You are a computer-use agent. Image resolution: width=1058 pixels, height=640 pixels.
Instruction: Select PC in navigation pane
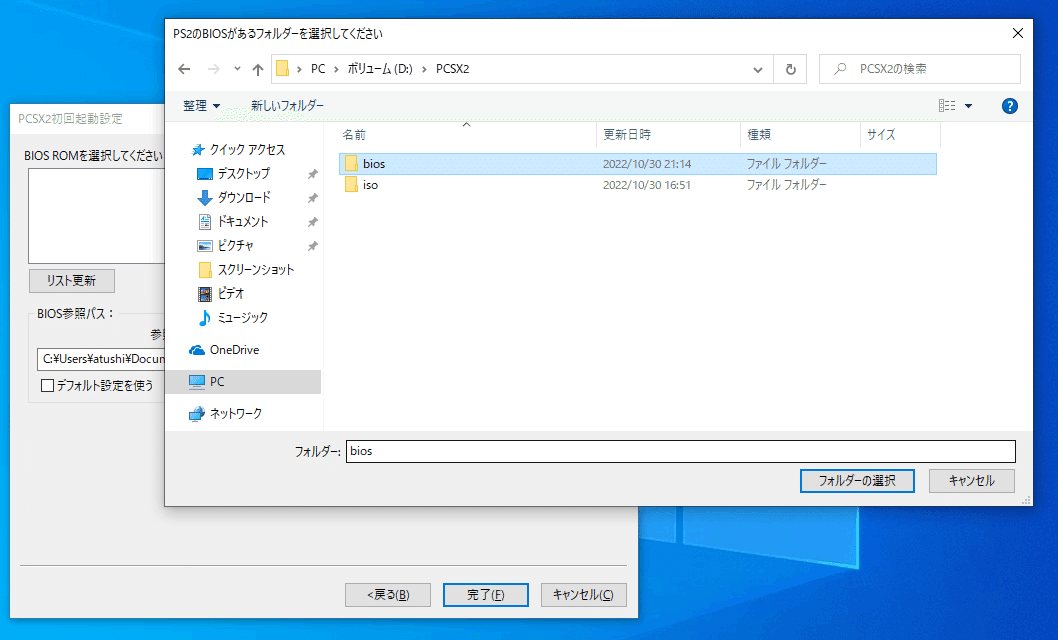(x=244, y=382)
